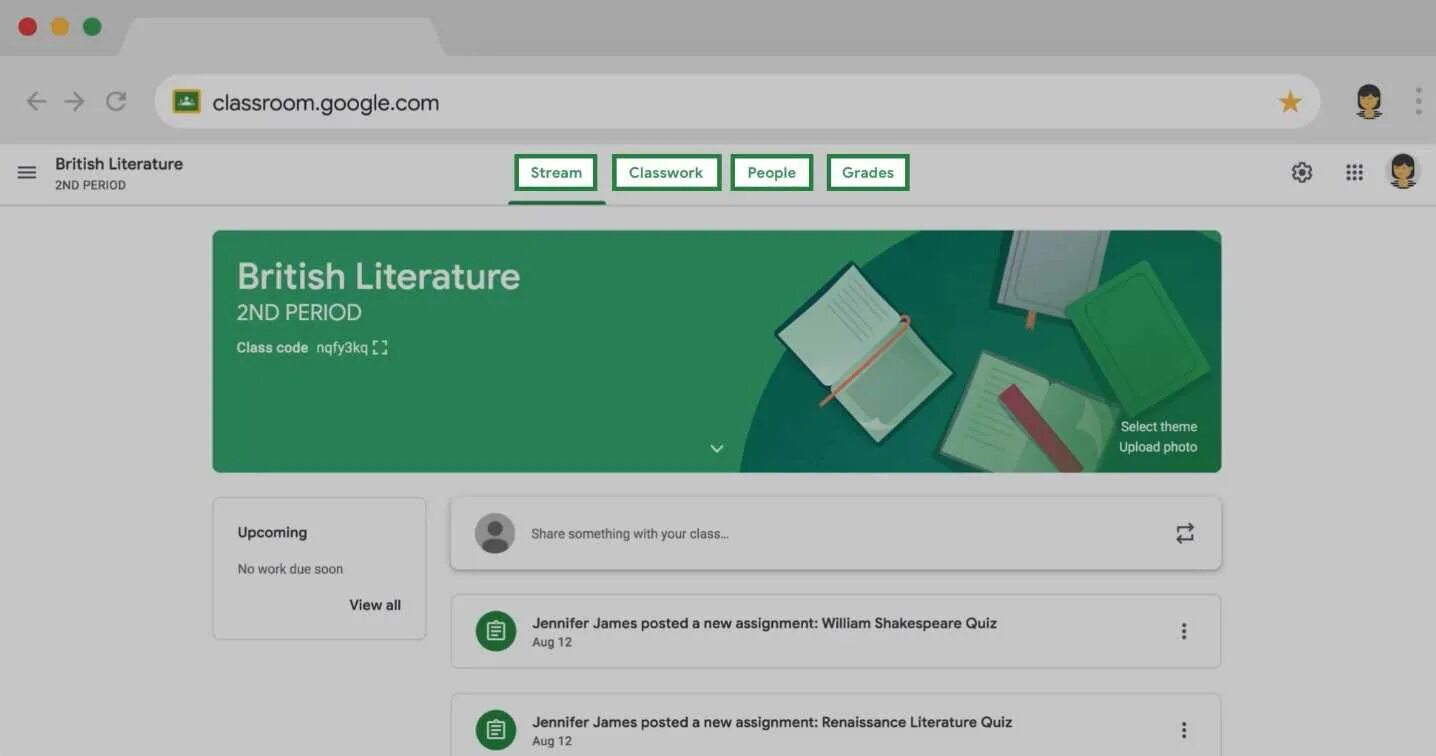Click View all upcoming work
Image resolution: width=1436 pixels, height=756 pixels.
[x=375, y=605]
